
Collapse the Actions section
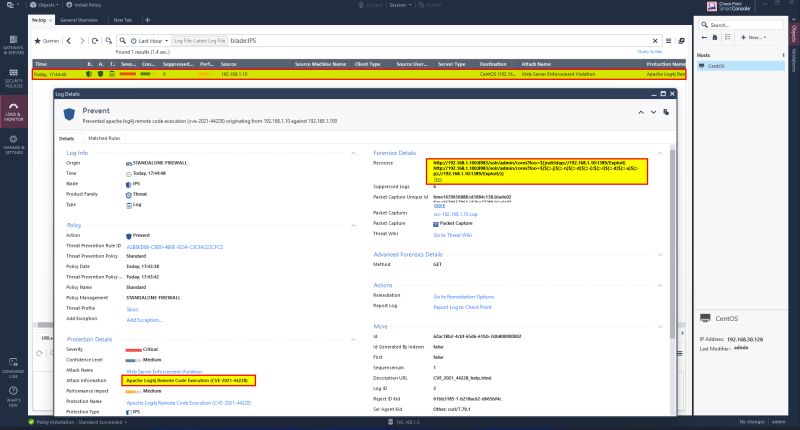[x=660, y=285]
